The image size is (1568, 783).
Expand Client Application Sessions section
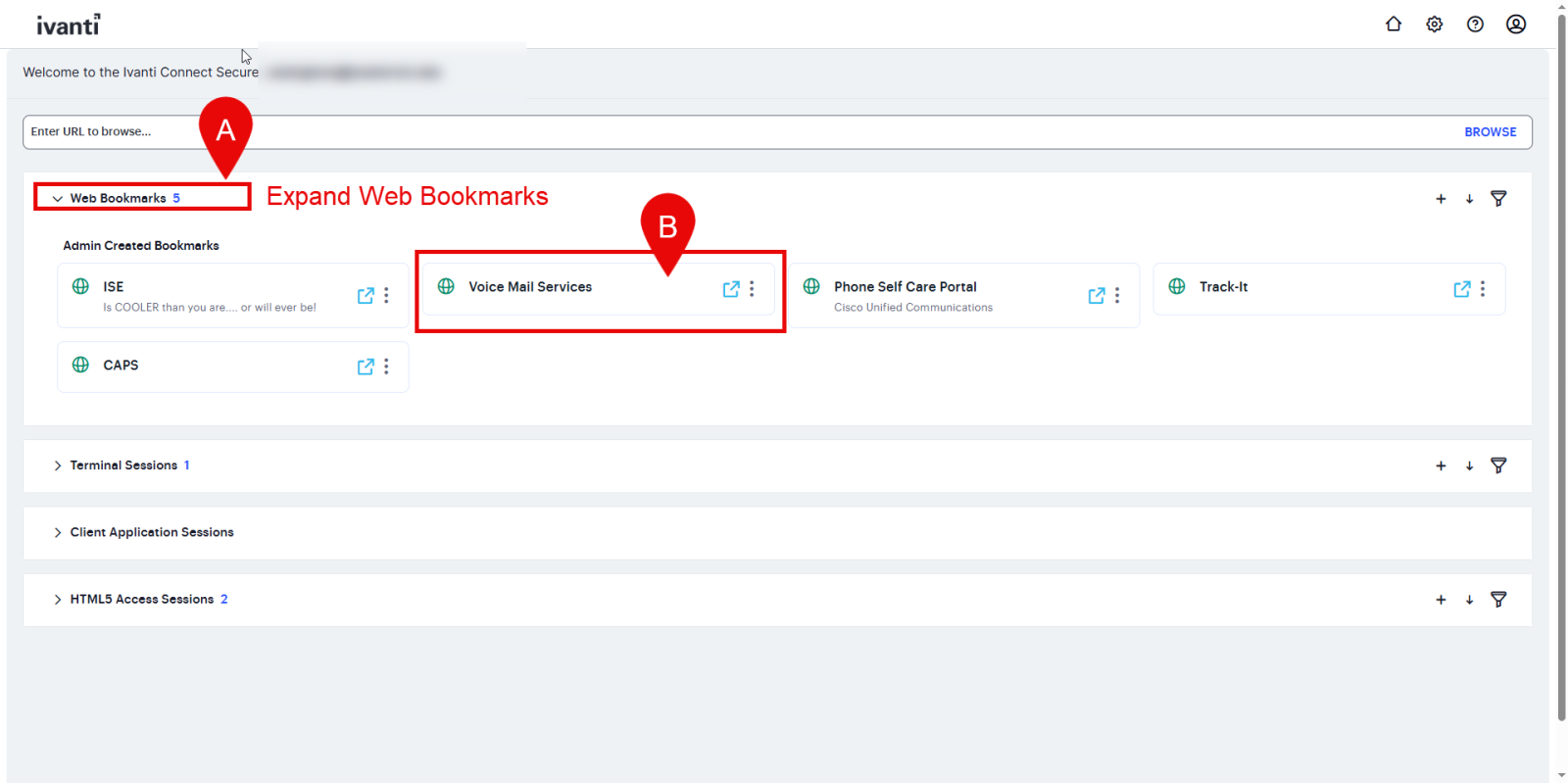[x=58, y=532]
